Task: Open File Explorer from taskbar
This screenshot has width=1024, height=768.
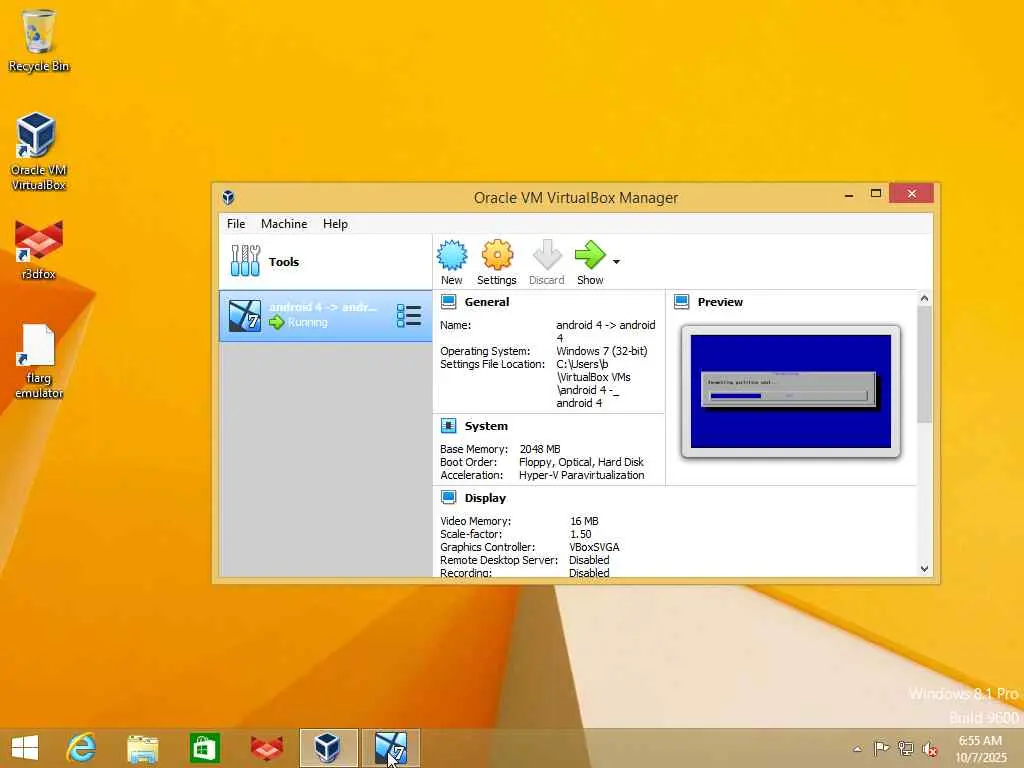Action: tap(142, 748)
